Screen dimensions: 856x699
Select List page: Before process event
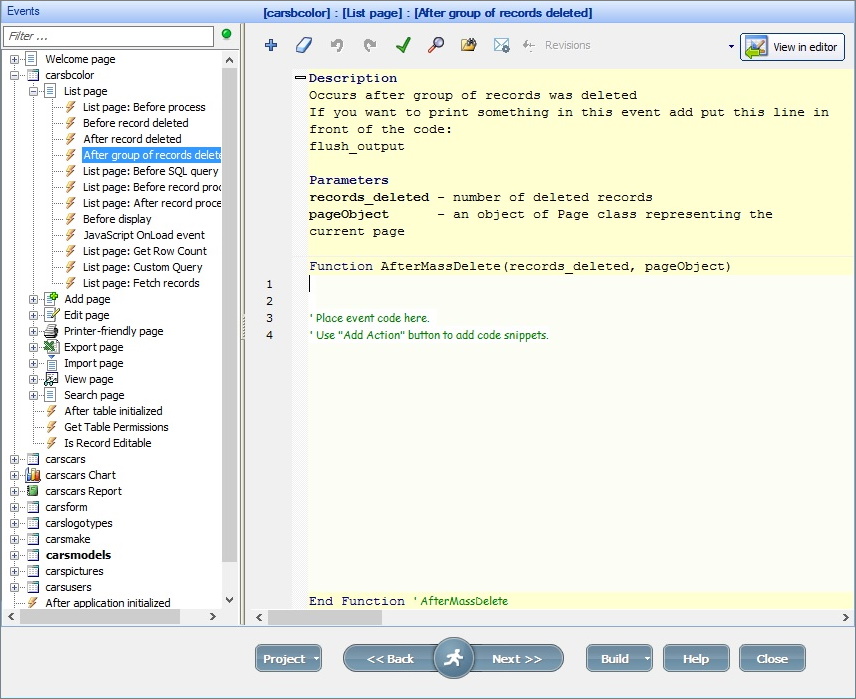pos(144,107)
